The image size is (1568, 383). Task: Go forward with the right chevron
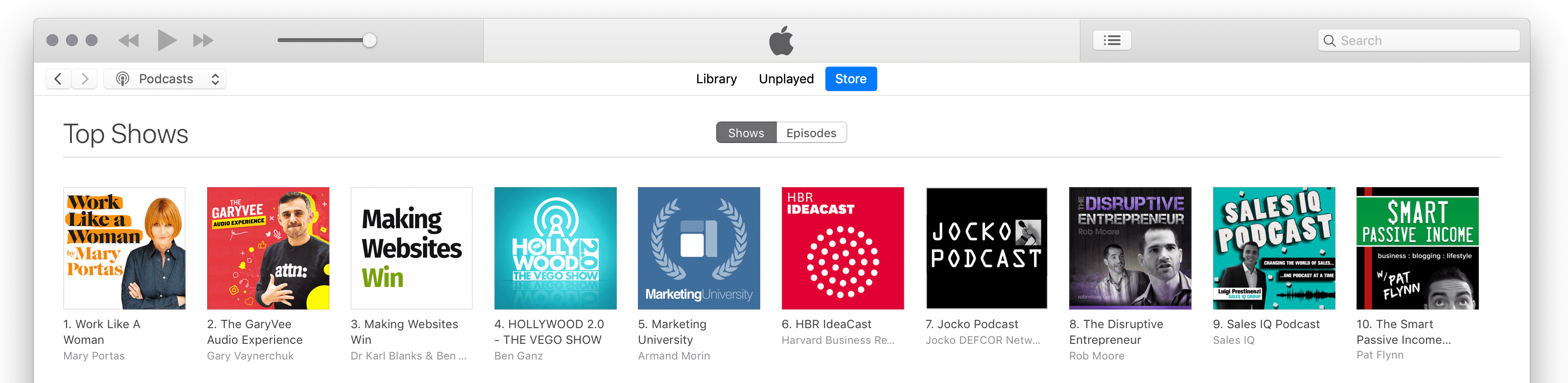[x=85, y=78]
